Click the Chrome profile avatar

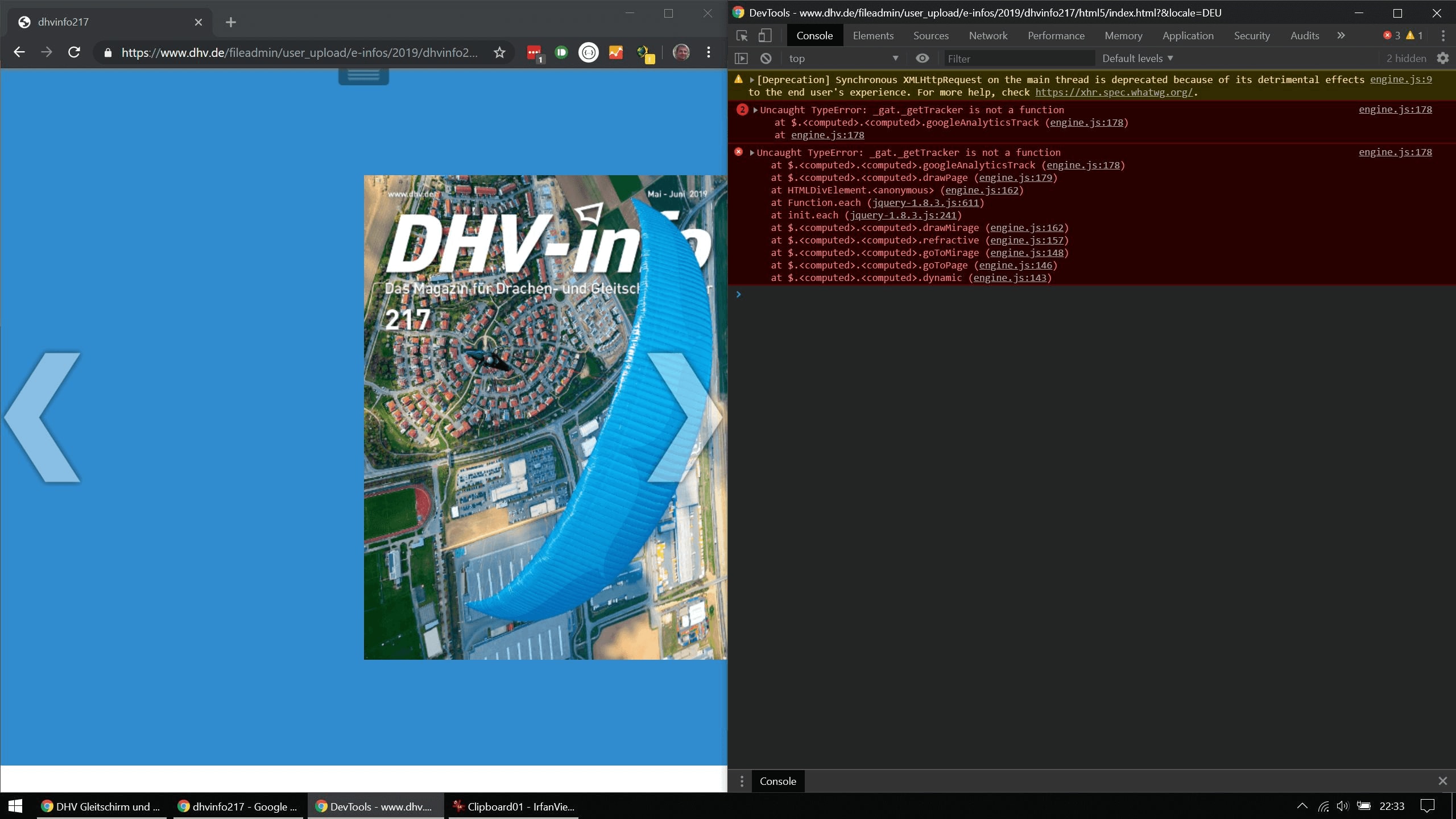tap(681, 53)
